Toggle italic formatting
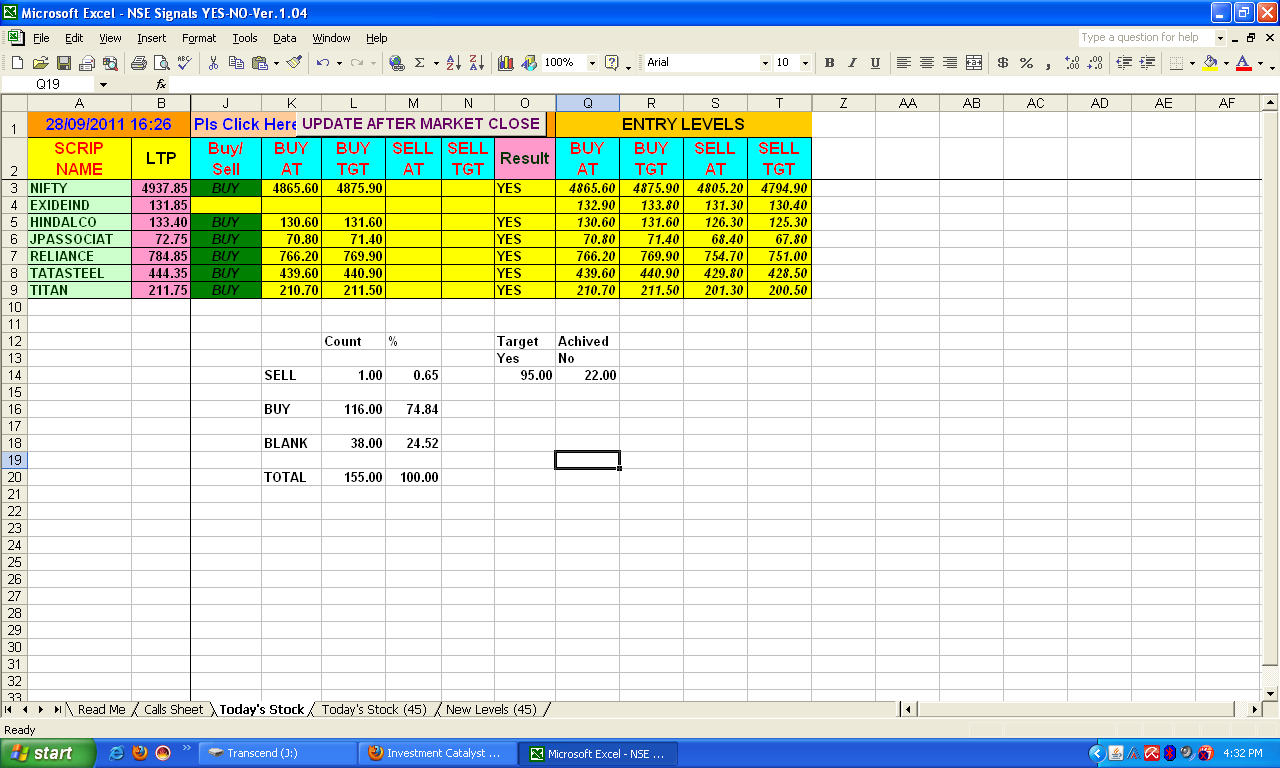The width and height of the screenshot is (1280, 768). [x=852, y=63]
